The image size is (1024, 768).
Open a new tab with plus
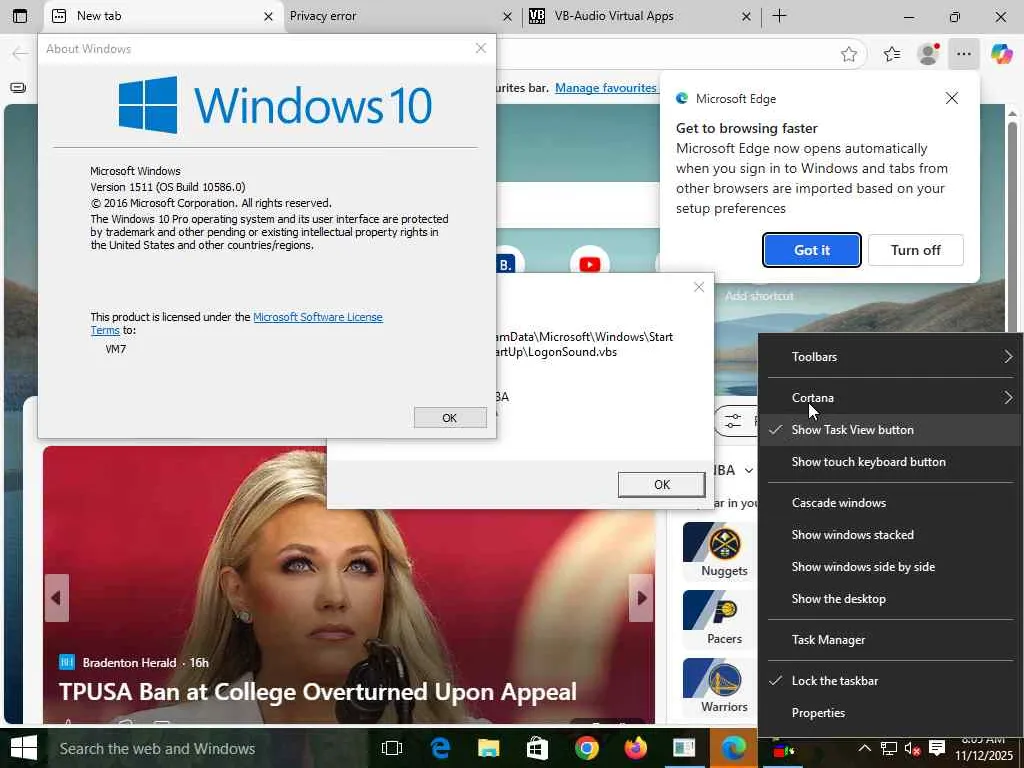(x=780, y=16)
